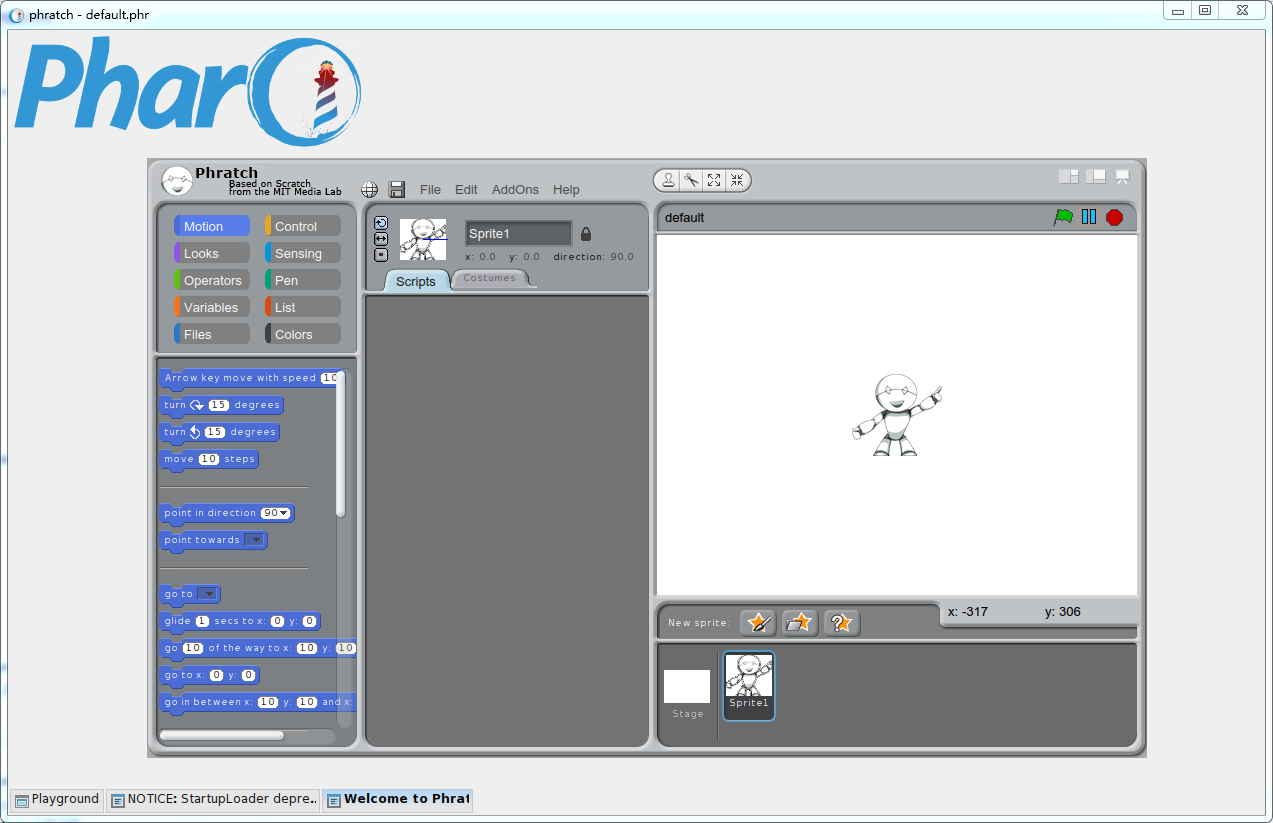Select the stamp duplicate tool
The image size is (1273, 823).
click(x=667, y=180)
